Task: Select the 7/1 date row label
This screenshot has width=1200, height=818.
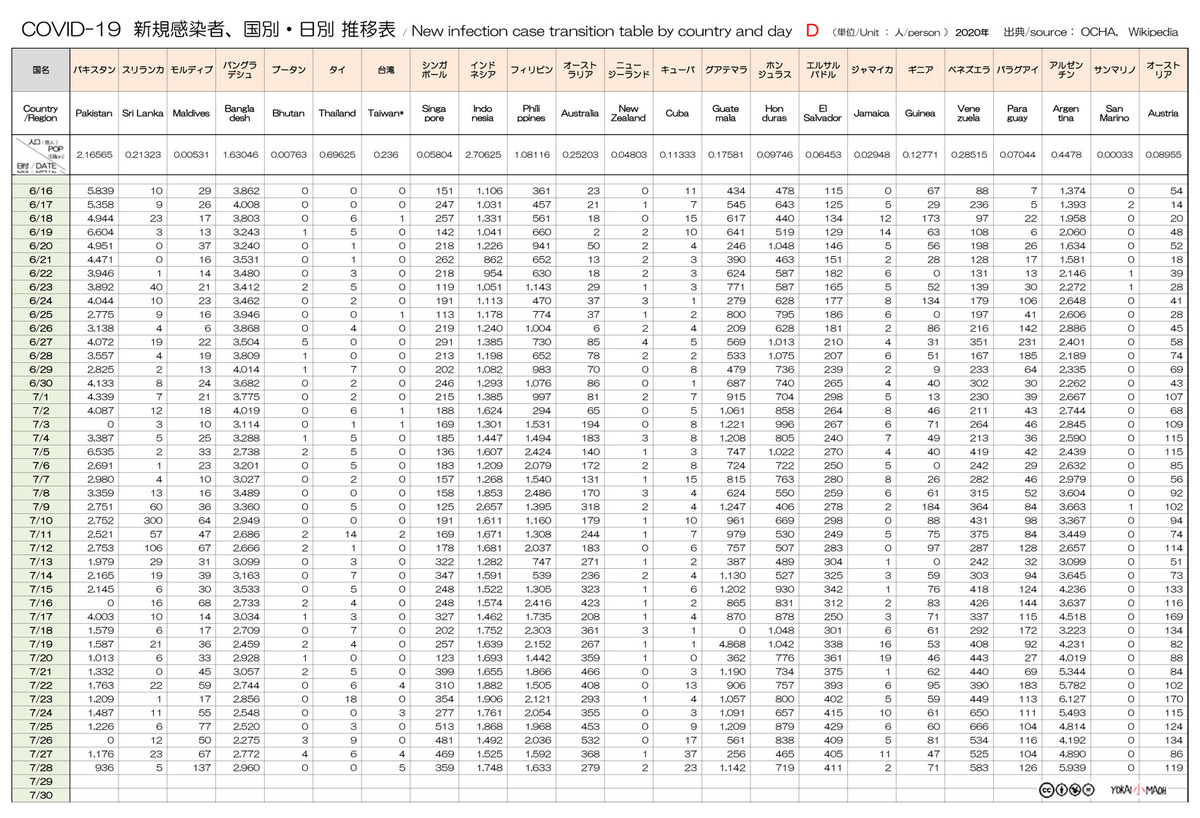Action: tap(42, 395)
